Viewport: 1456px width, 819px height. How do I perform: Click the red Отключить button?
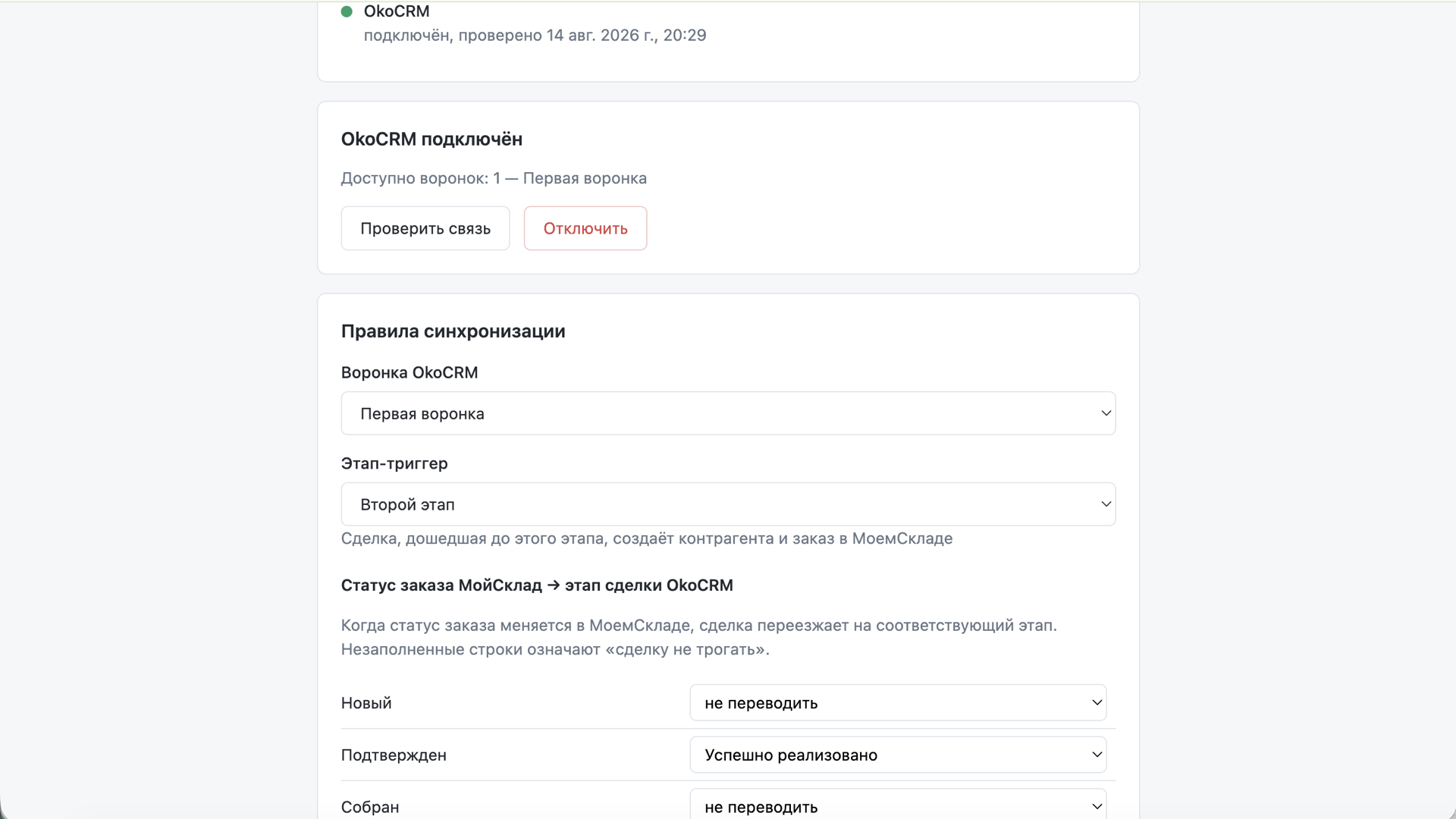coord(585,228)
